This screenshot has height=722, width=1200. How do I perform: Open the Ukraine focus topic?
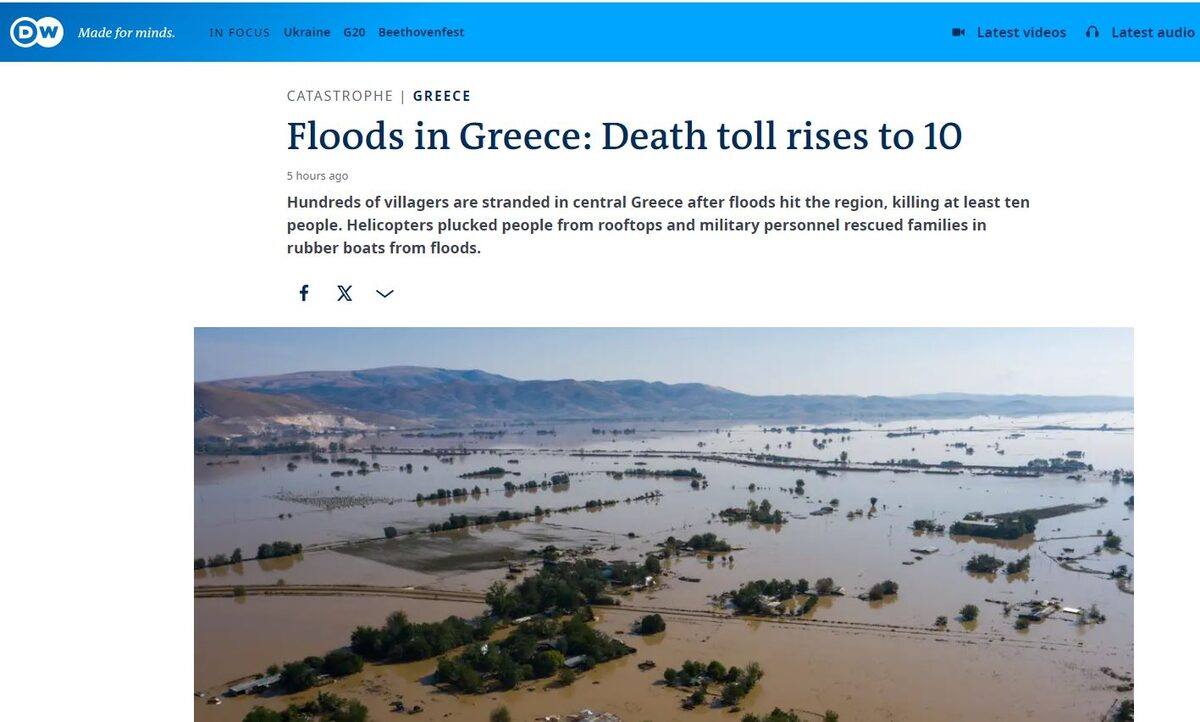[307, 32]
